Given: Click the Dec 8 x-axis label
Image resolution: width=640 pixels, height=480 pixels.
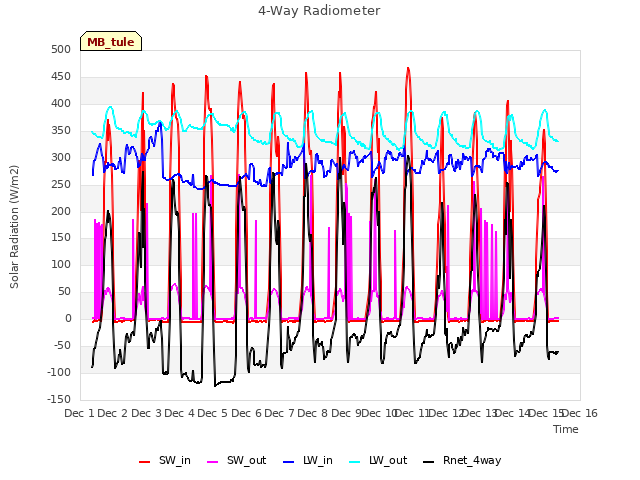Looking at the screenshot, I should point(312,413).
